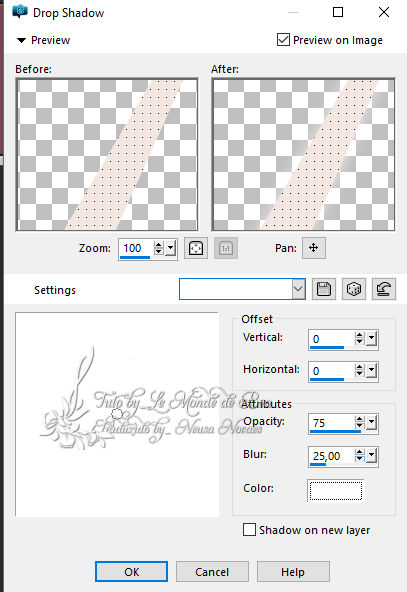Viewport: 407px width, 592px height.
Task: Click the shadow Color swatch
Action: [336, 490]
